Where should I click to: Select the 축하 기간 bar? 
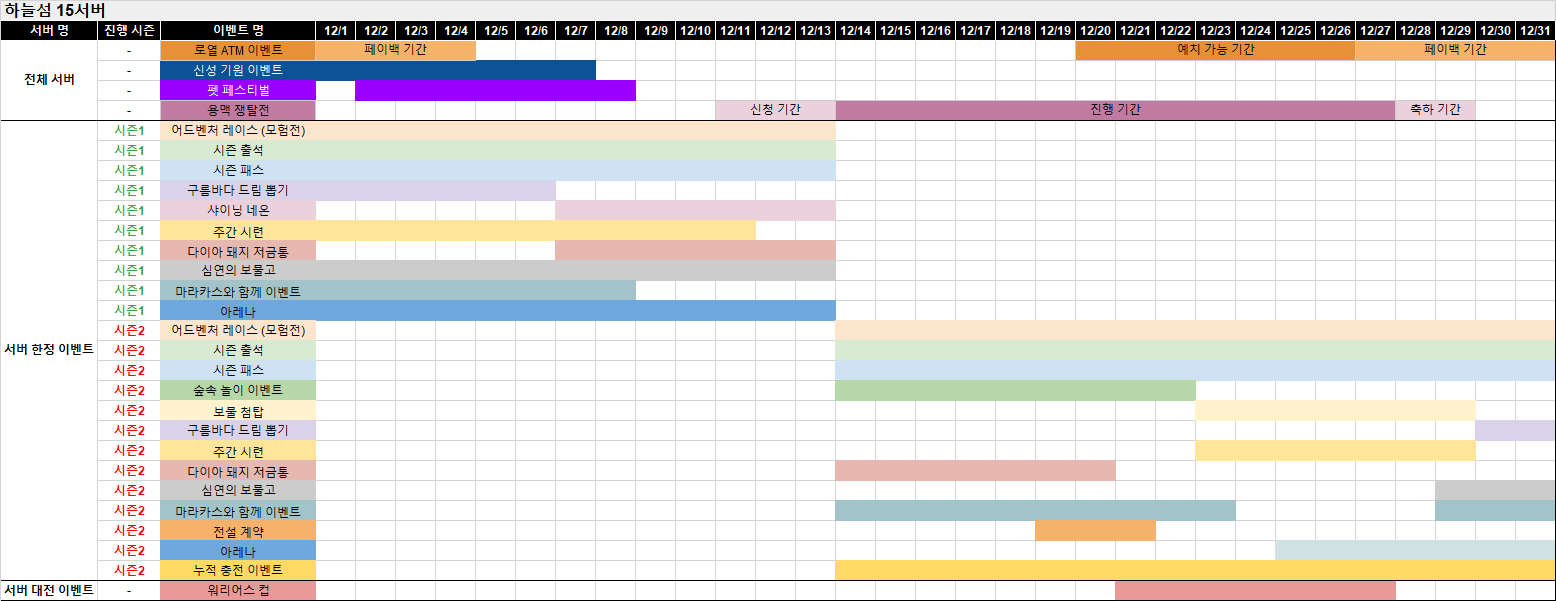pyautogui.click(x=1435, y=110)
